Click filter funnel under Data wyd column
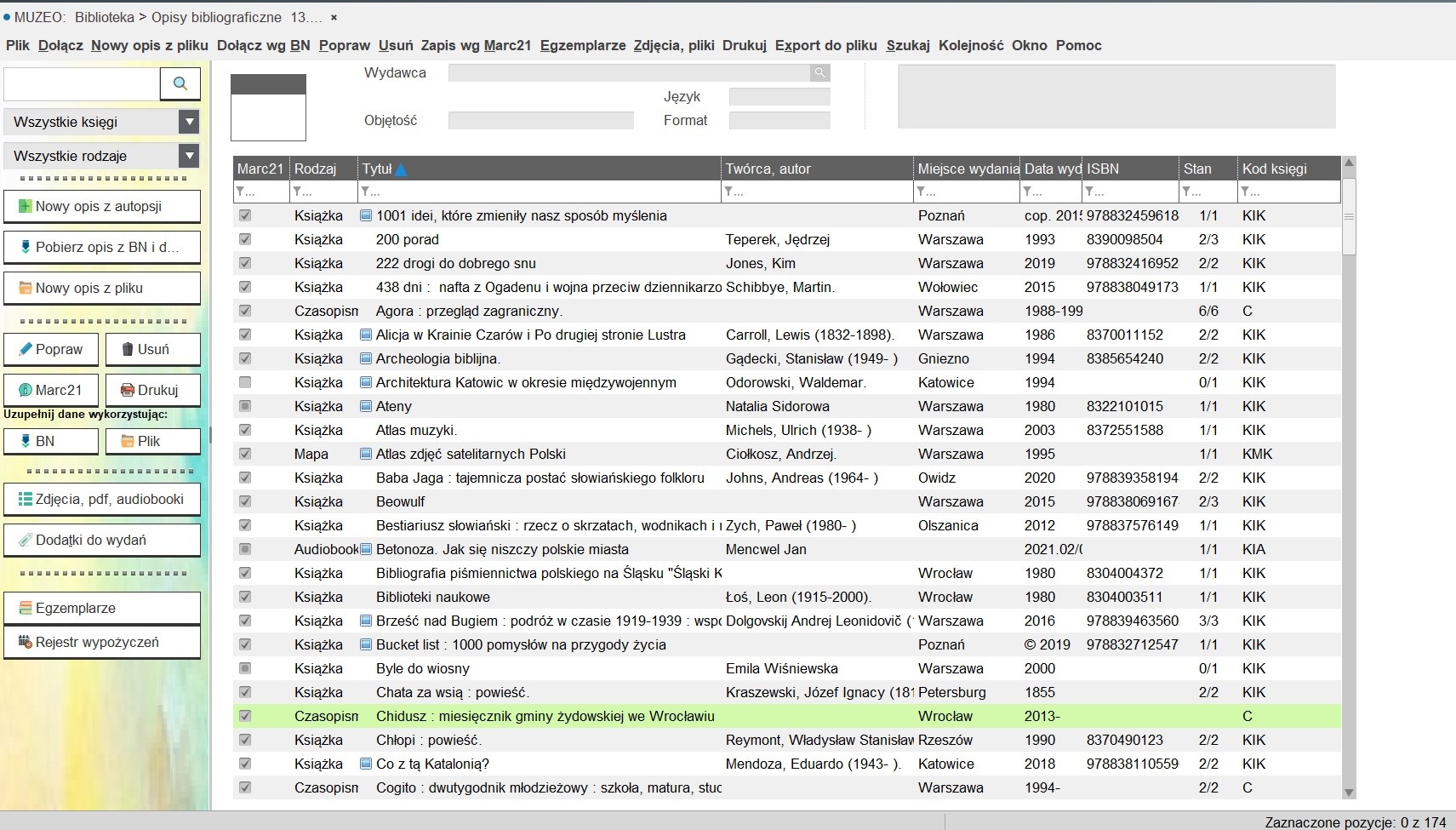1456x830 pixels. [1027, 192]
